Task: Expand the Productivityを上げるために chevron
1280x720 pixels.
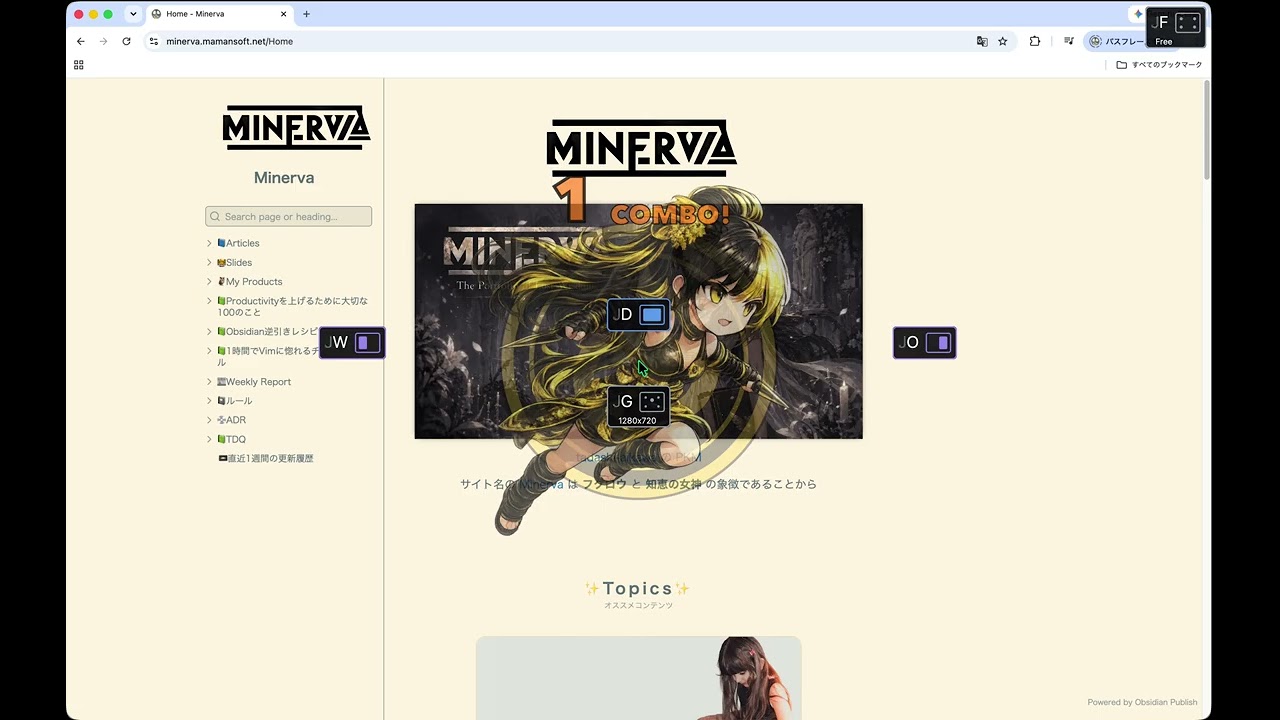Action: click(x=209, y=300)
